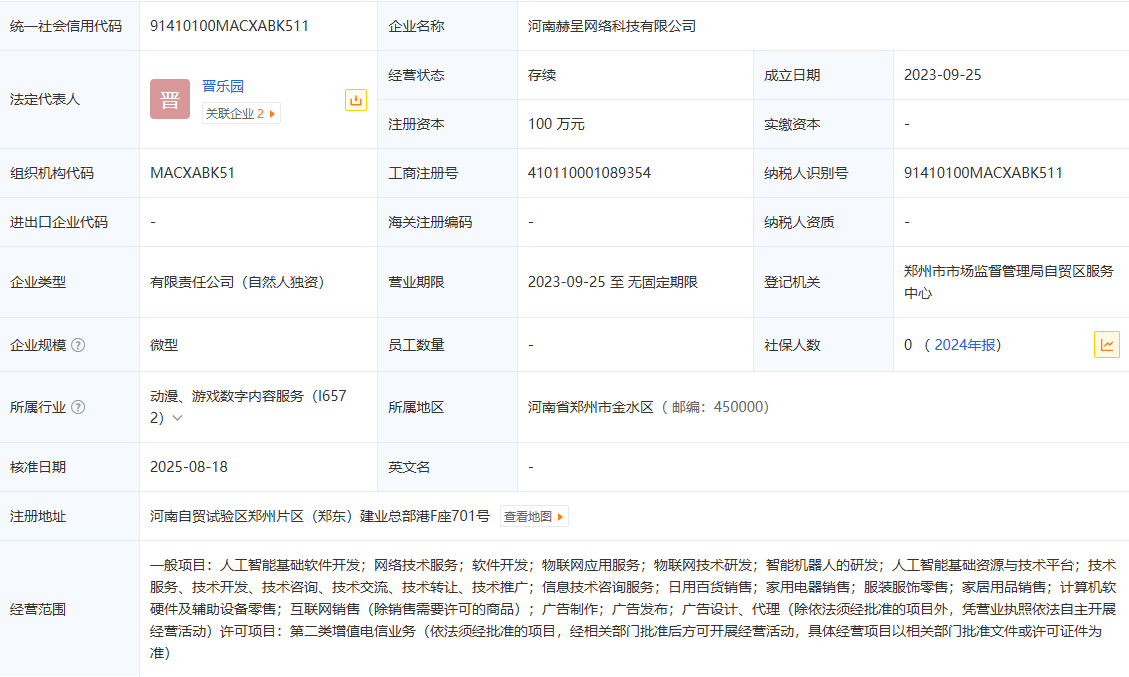Image resolution: width=1129 pixels, height=677 pixels.
Task: Expand the 关联企业 2 list
Action: tap(241, 114)
